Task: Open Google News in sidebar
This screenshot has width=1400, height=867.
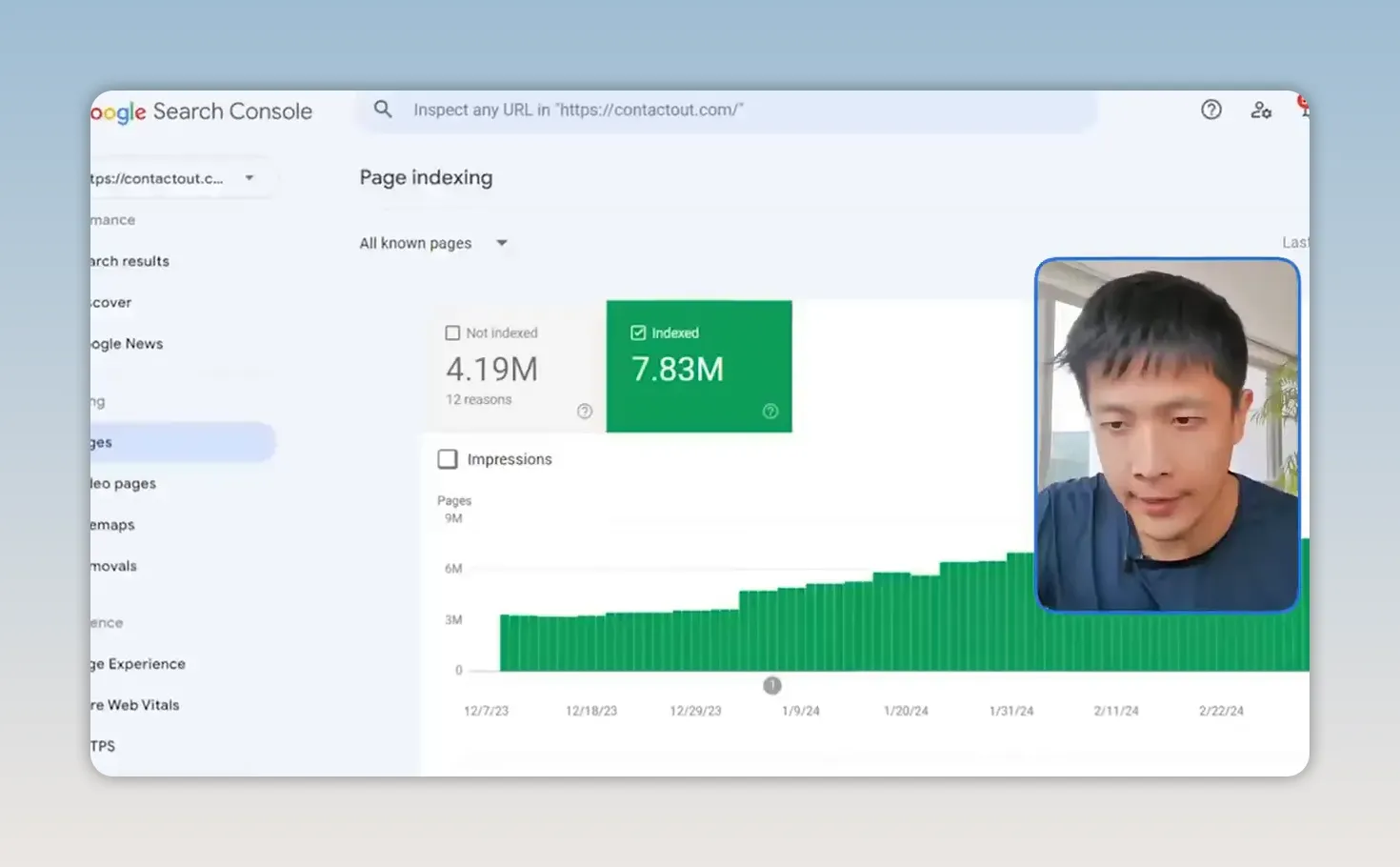Action: point(127,343)
